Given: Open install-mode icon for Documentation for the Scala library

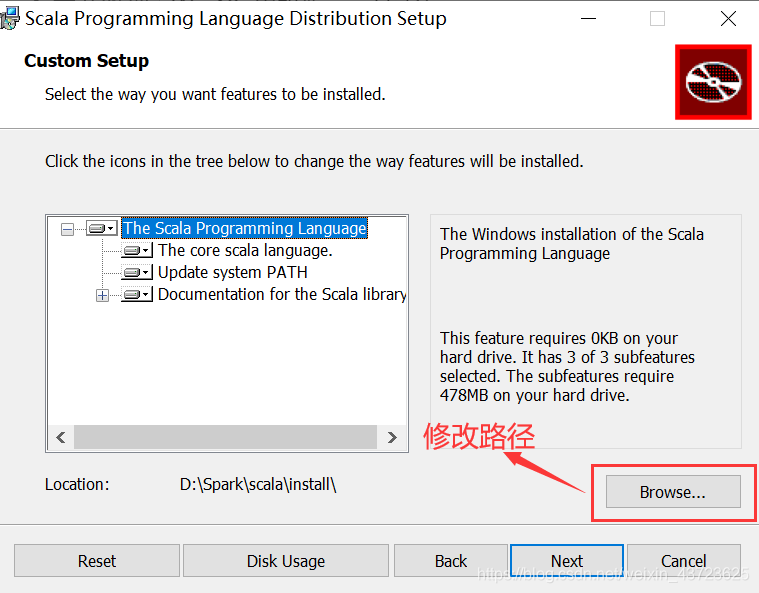Looking at the screenshot, I should click(x=137, y=294).
